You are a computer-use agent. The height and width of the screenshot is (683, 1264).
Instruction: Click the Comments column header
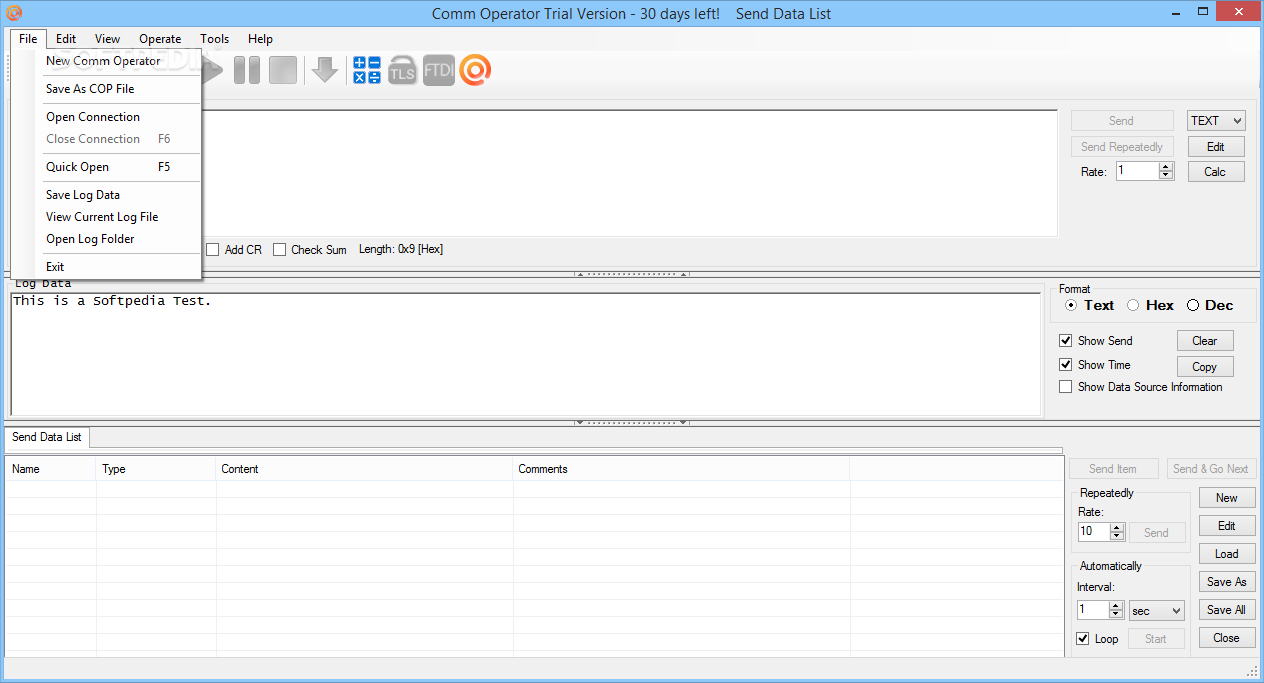(681, 469)
